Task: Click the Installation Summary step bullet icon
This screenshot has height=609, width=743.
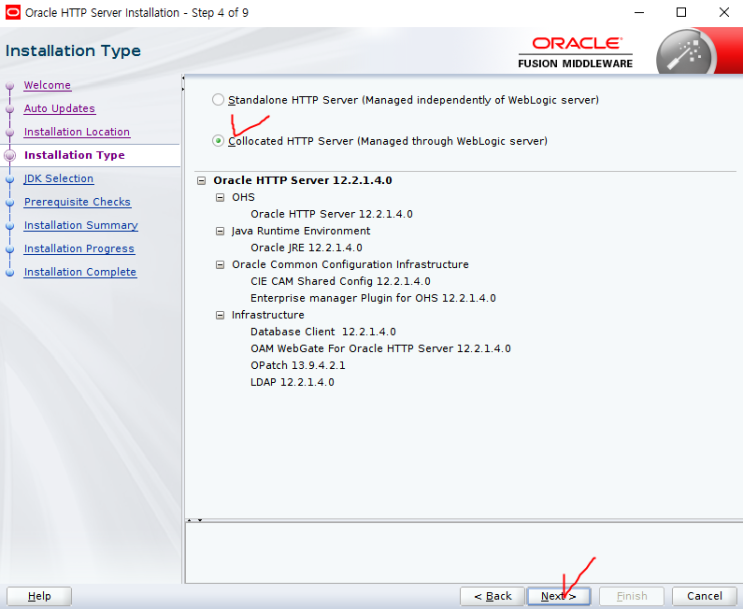Action: pyautogui.click(x=9, y=226)
